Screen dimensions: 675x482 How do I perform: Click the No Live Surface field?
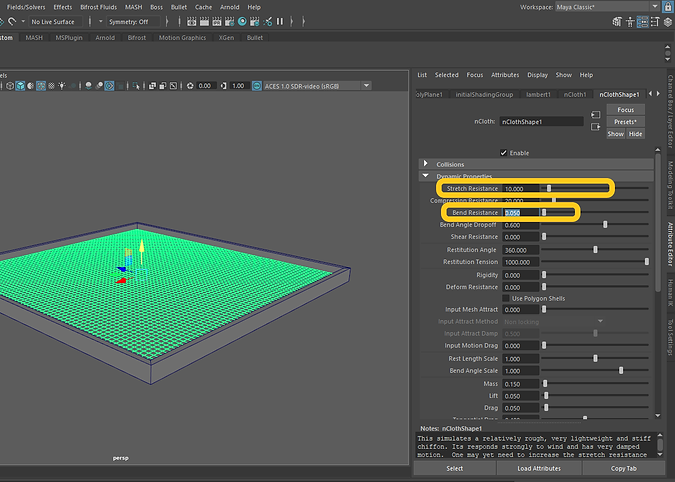click(56, 22)
